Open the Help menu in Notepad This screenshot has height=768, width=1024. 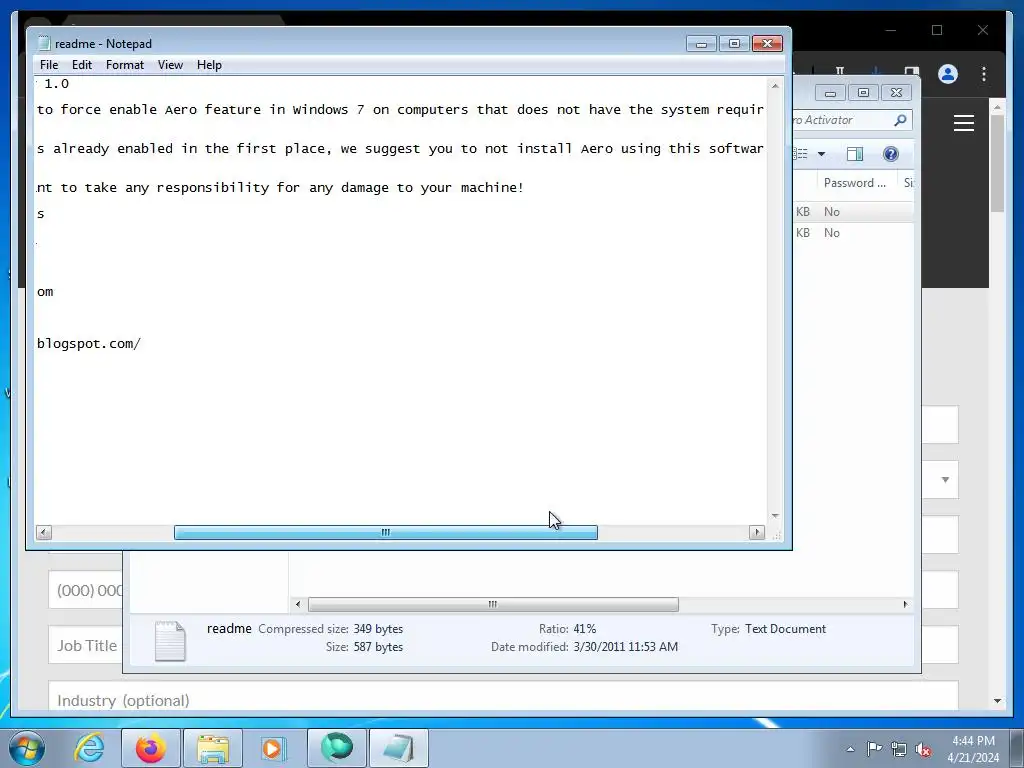tap(209, 65)
